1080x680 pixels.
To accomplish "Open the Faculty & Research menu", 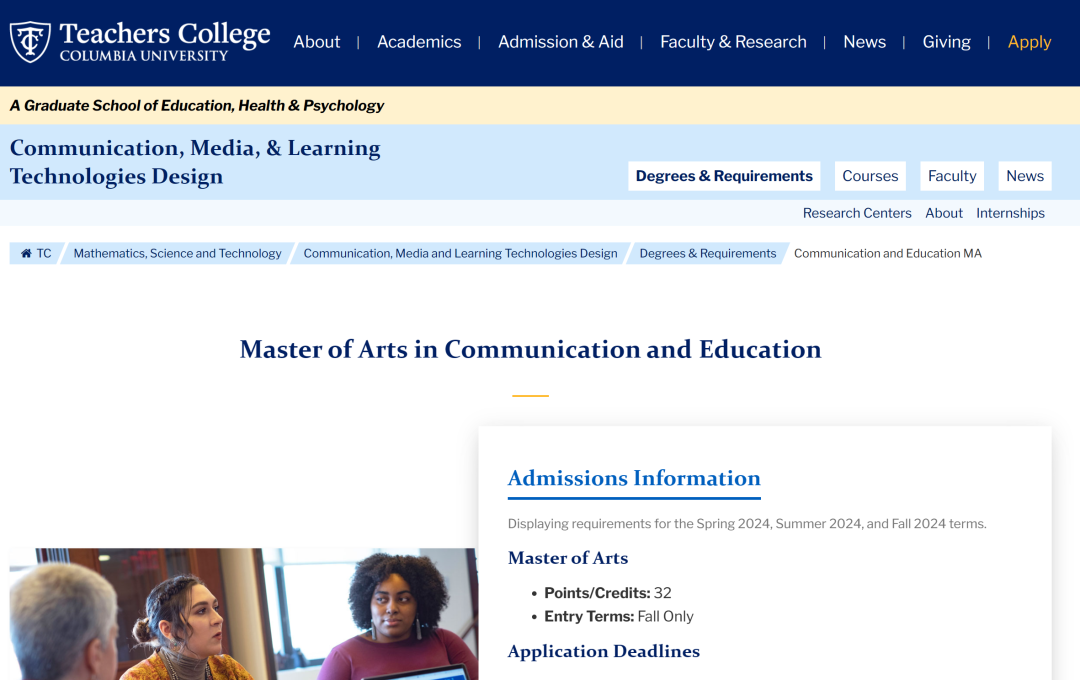I will [x=733, y=42].
